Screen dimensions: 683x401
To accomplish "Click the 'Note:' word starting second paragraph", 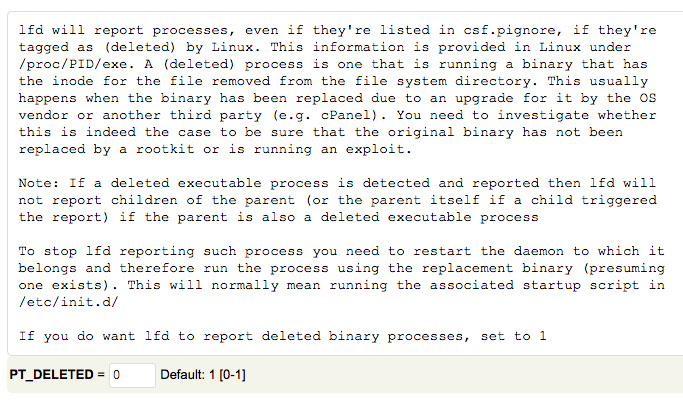I will pos(40,184).
